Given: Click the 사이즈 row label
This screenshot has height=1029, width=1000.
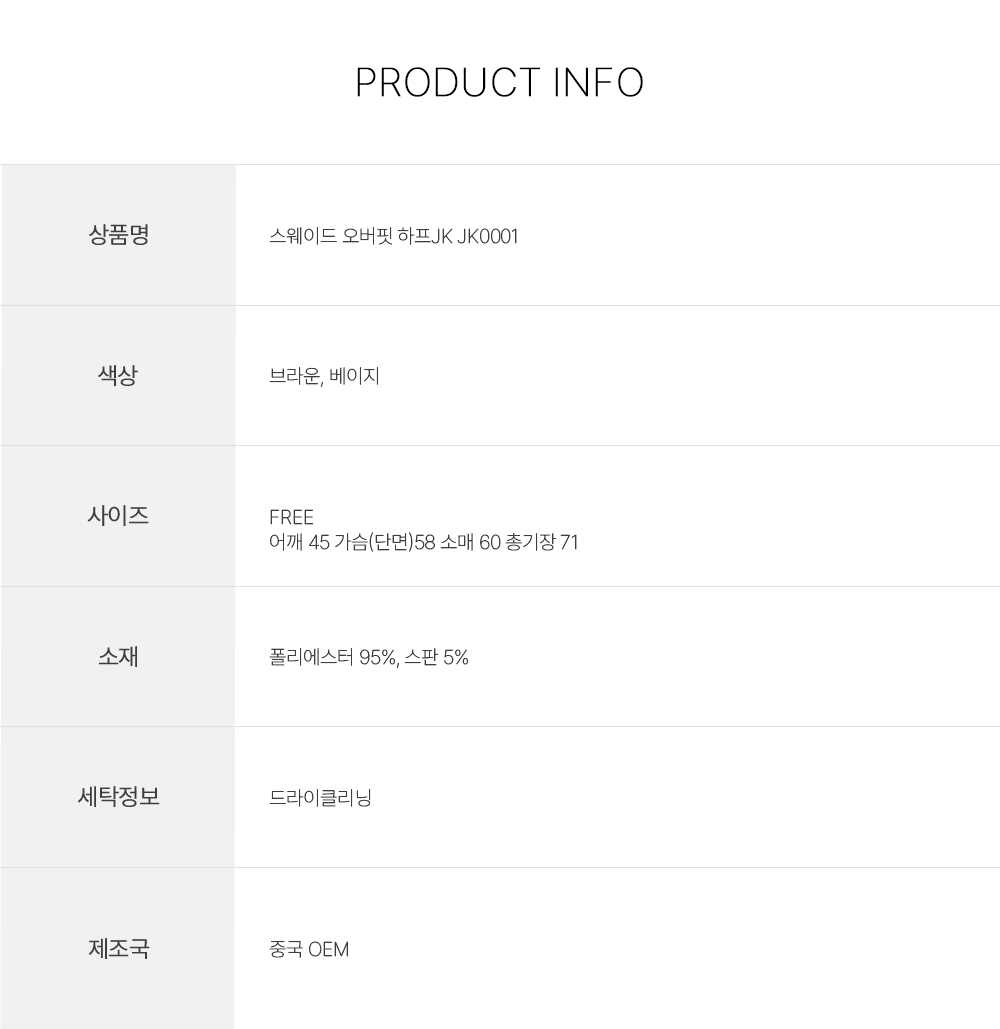Looking at the screenshot, I should click(118, 516).
